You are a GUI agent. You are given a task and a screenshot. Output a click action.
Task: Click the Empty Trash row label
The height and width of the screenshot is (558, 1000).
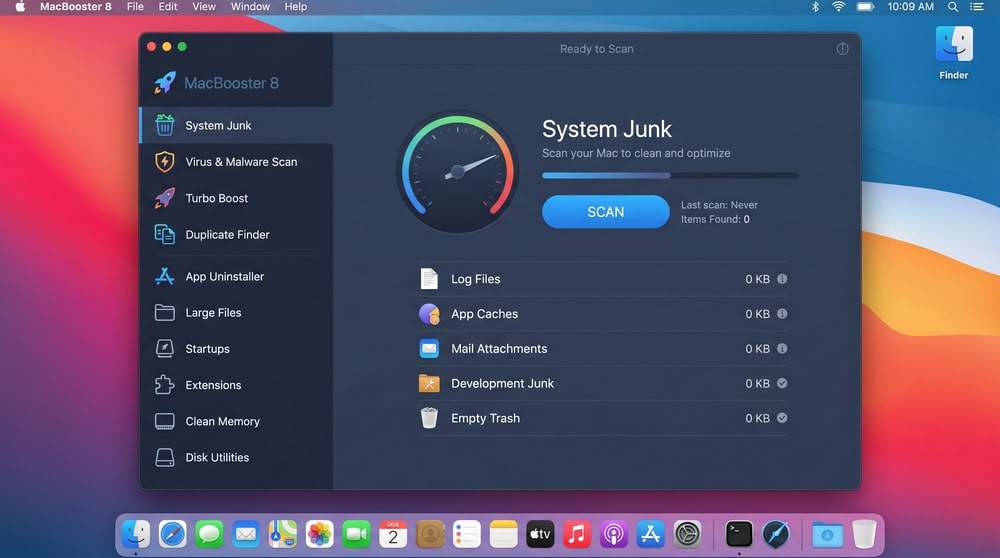tap(485, 418)
